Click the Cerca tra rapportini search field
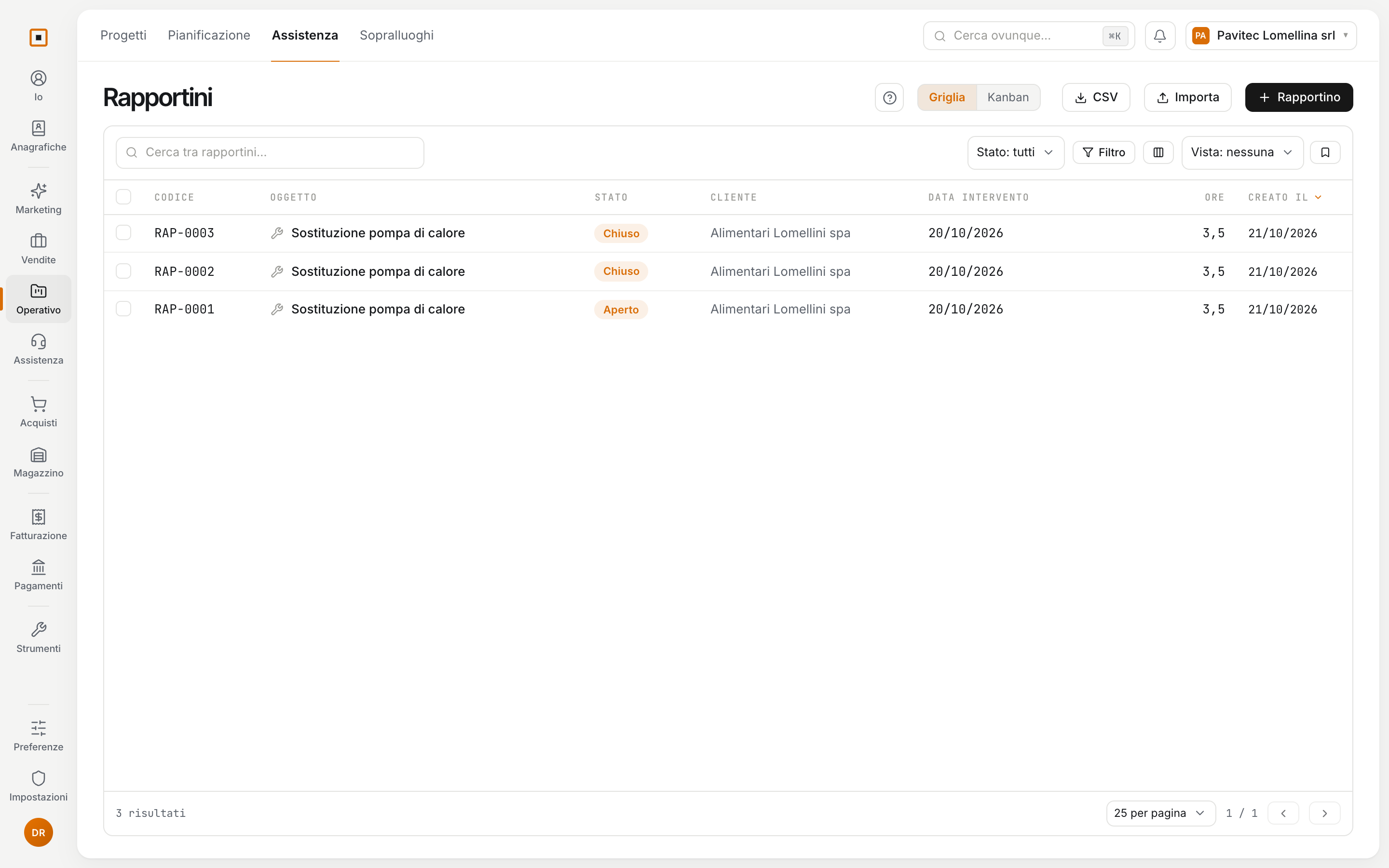This screenshot has height=868, width=1389. pos(270,153)
